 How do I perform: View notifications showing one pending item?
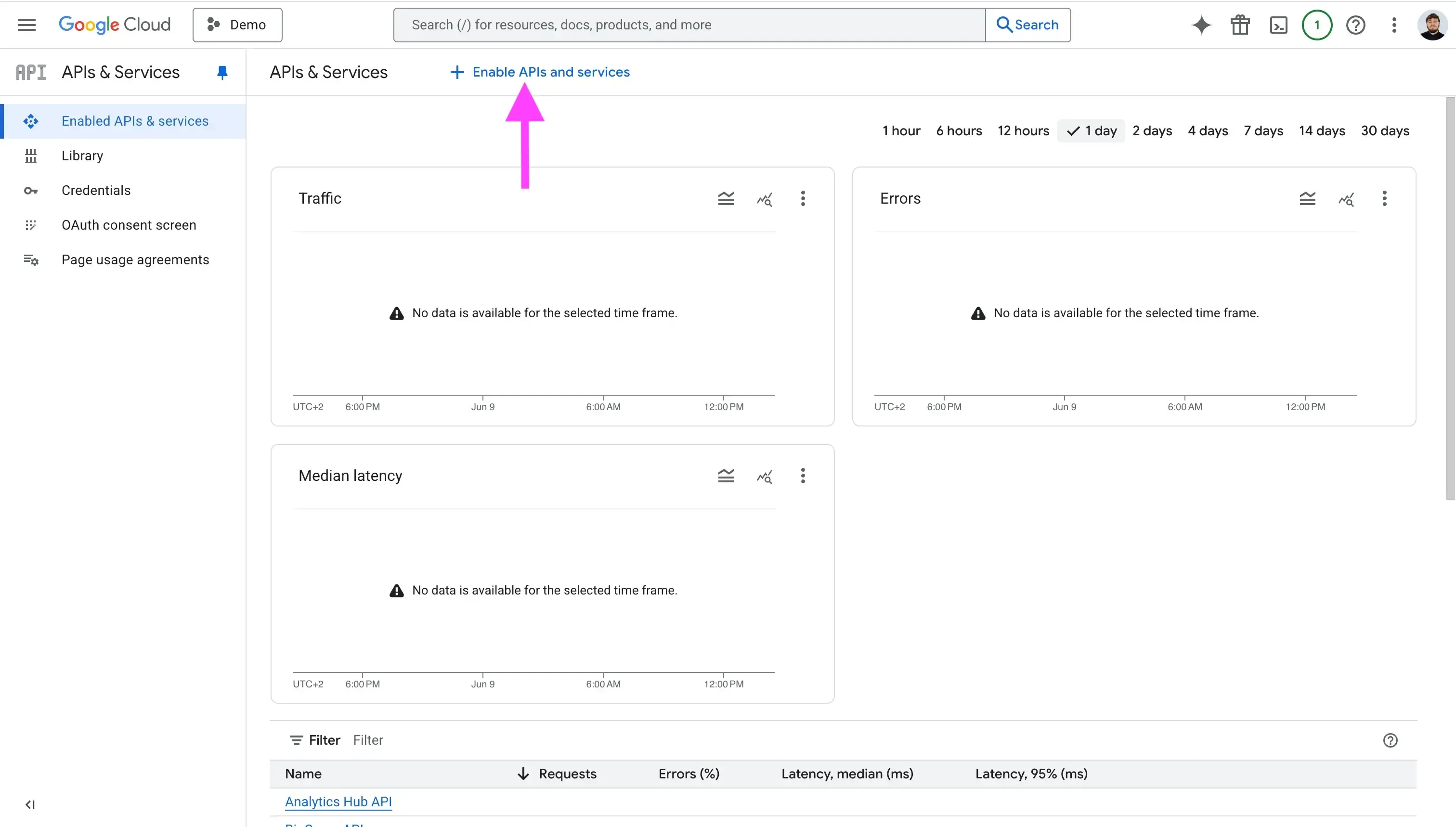coord(1317,25)
